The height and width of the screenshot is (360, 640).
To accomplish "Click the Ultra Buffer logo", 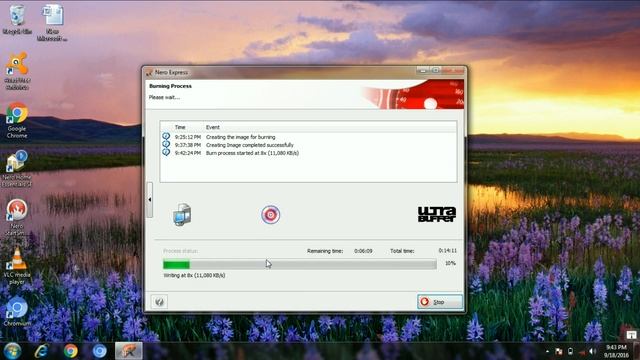I will tap(437, 214).
